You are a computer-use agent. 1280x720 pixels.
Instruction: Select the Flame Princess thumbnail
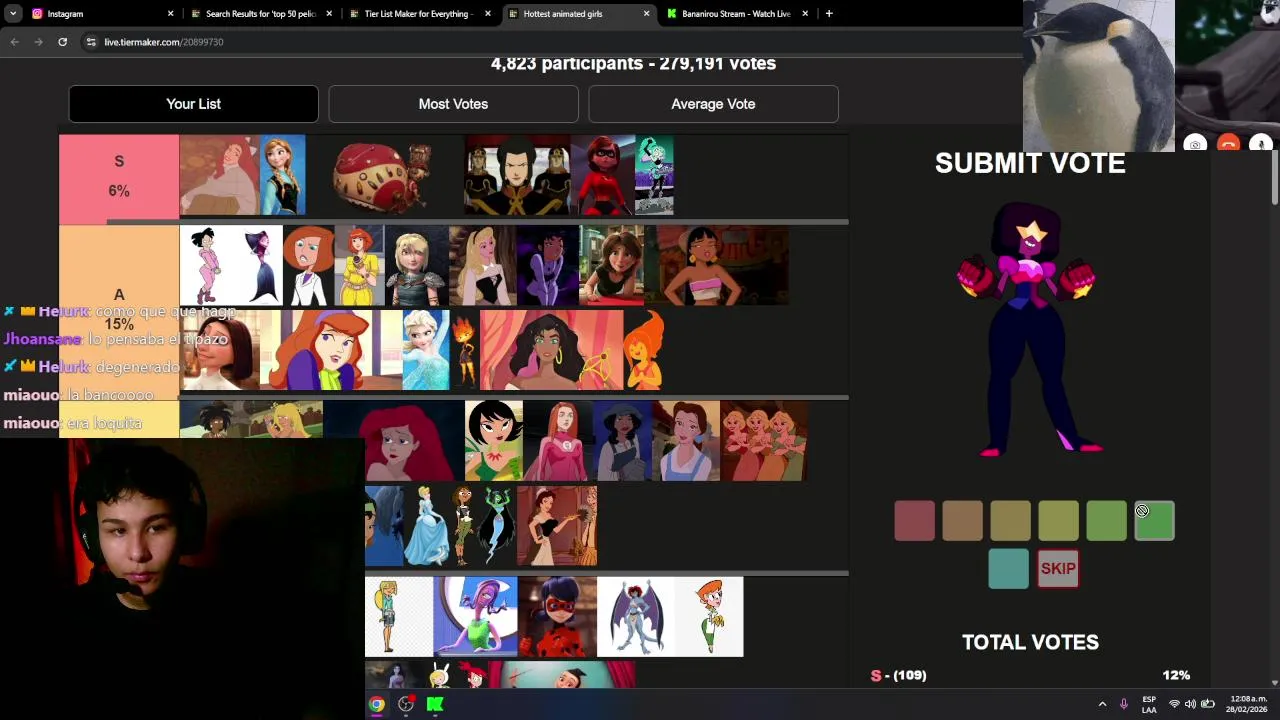coord(645,350)
